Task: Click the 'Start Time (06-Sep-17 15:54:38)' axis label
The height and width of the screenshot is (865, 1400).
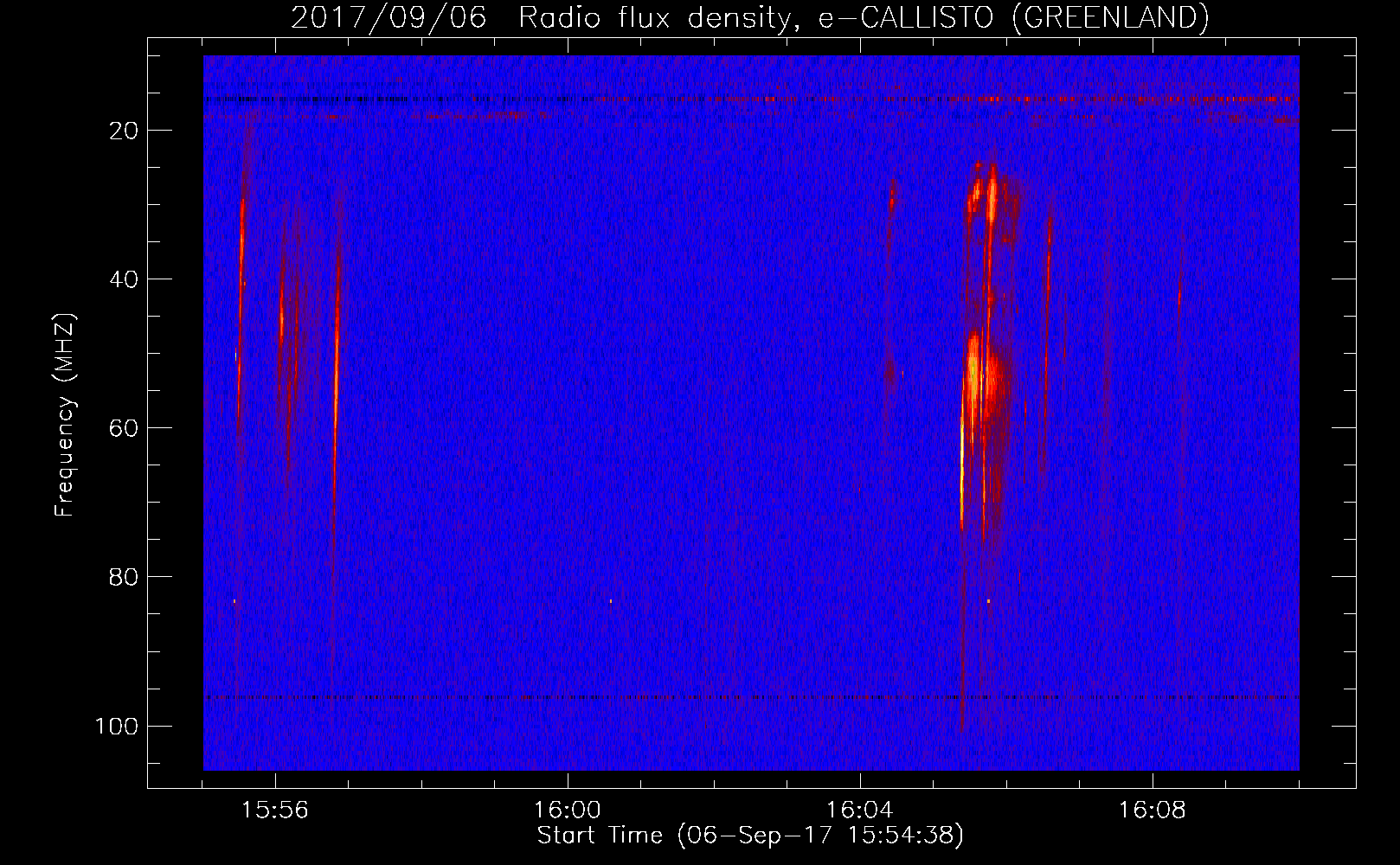Action: coord(750,836)
